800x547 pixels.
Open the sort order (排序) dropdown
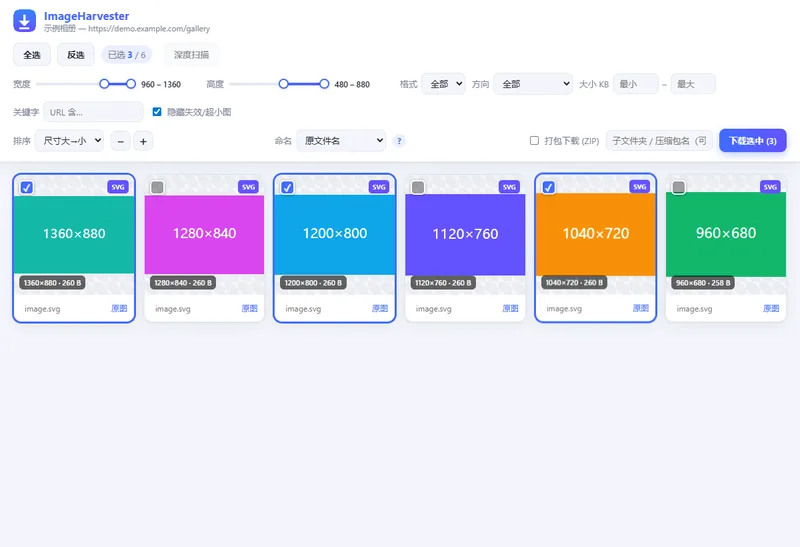click(x=69, y=141)
